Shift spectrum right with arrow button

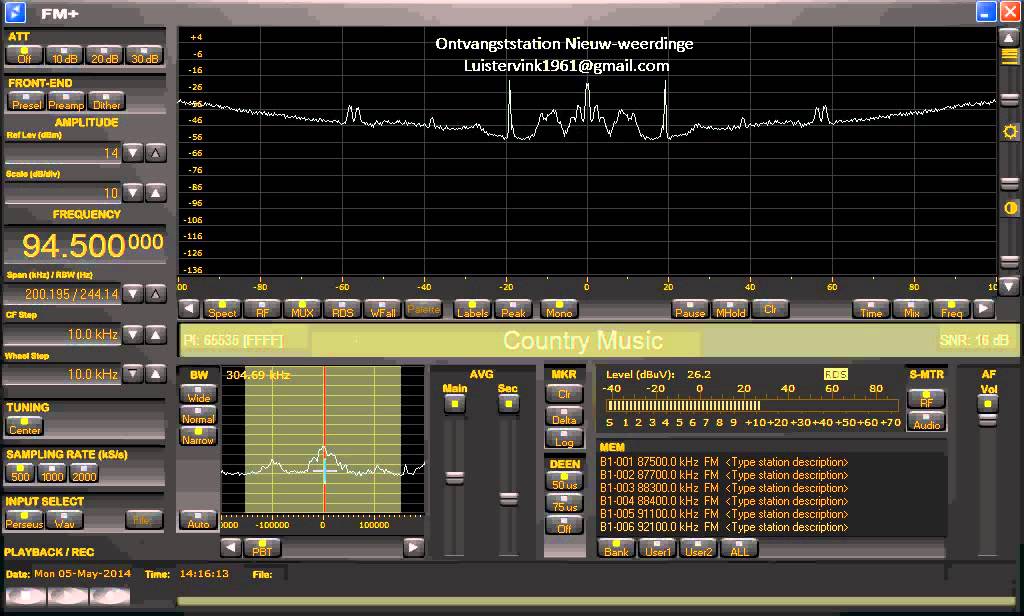click(984, 308)
